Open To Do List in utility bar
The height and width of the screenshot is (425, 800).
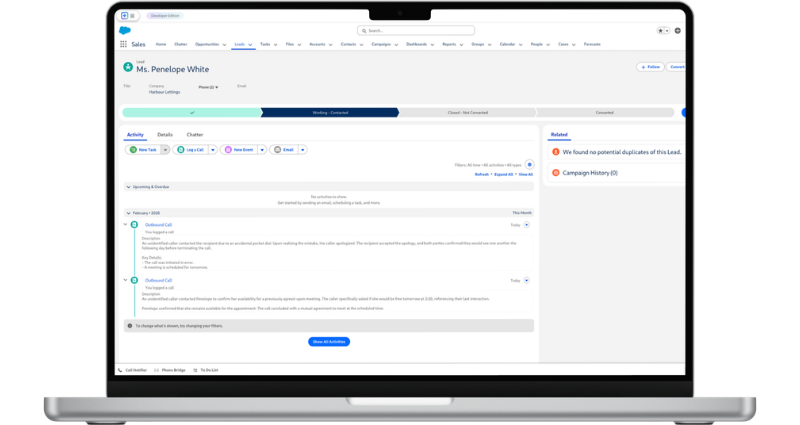click(206, 370)
